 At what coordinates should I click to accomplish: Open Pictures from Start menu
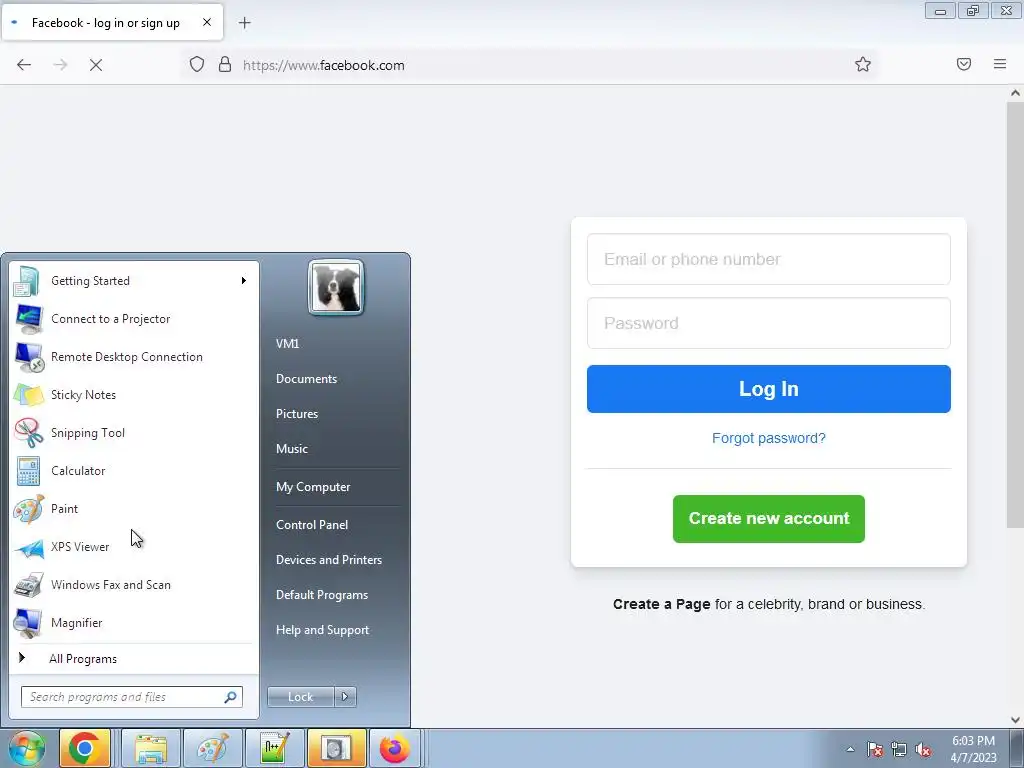[x=296, y=414]
